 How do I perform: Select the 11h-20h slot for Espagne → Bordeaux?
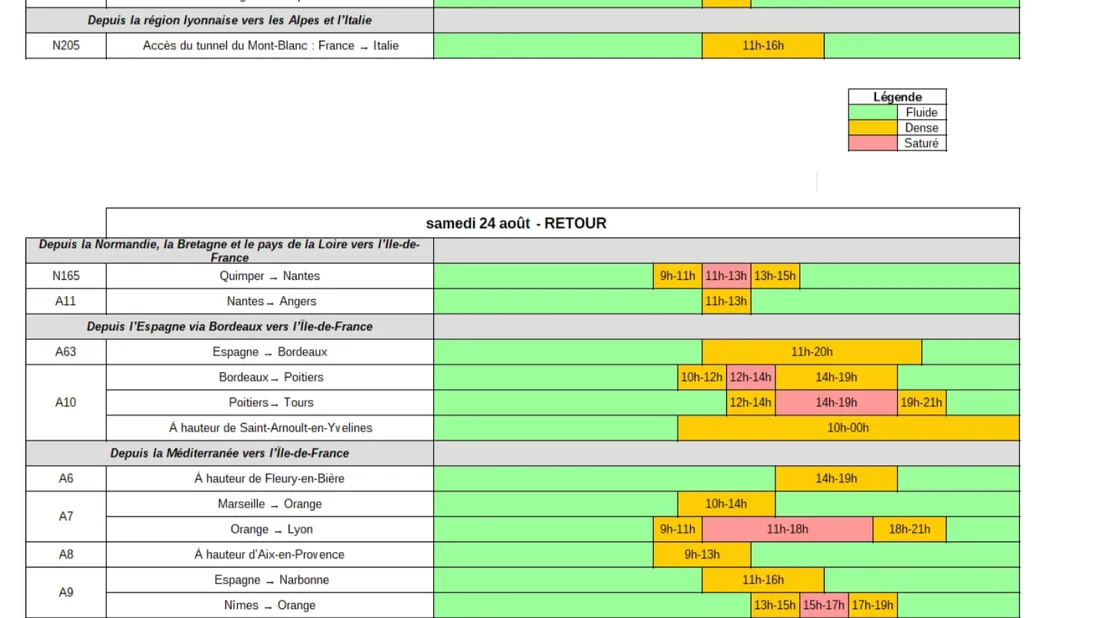811,352
